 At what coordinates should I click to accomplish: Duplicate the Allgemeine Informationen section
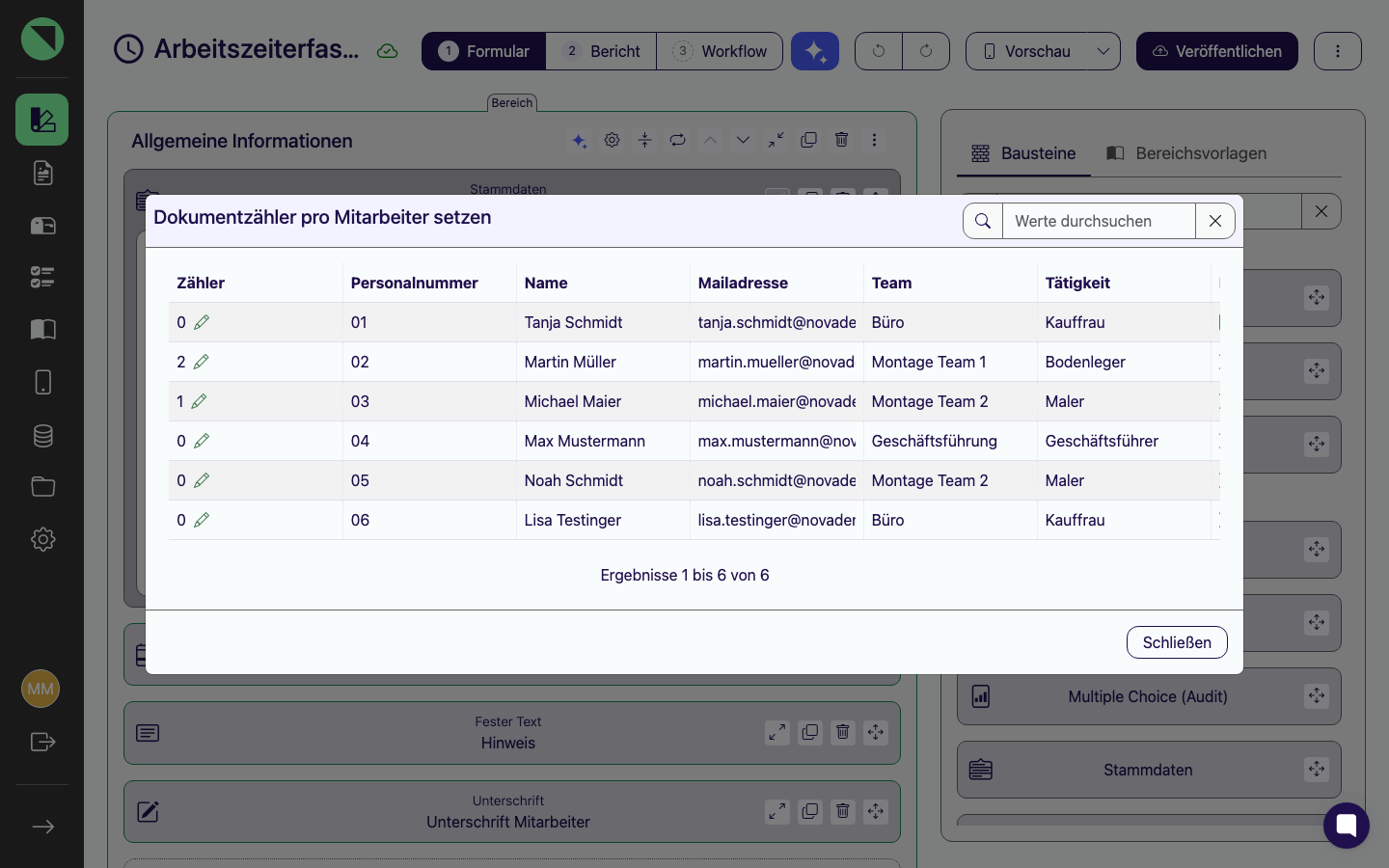coord(808,140)
